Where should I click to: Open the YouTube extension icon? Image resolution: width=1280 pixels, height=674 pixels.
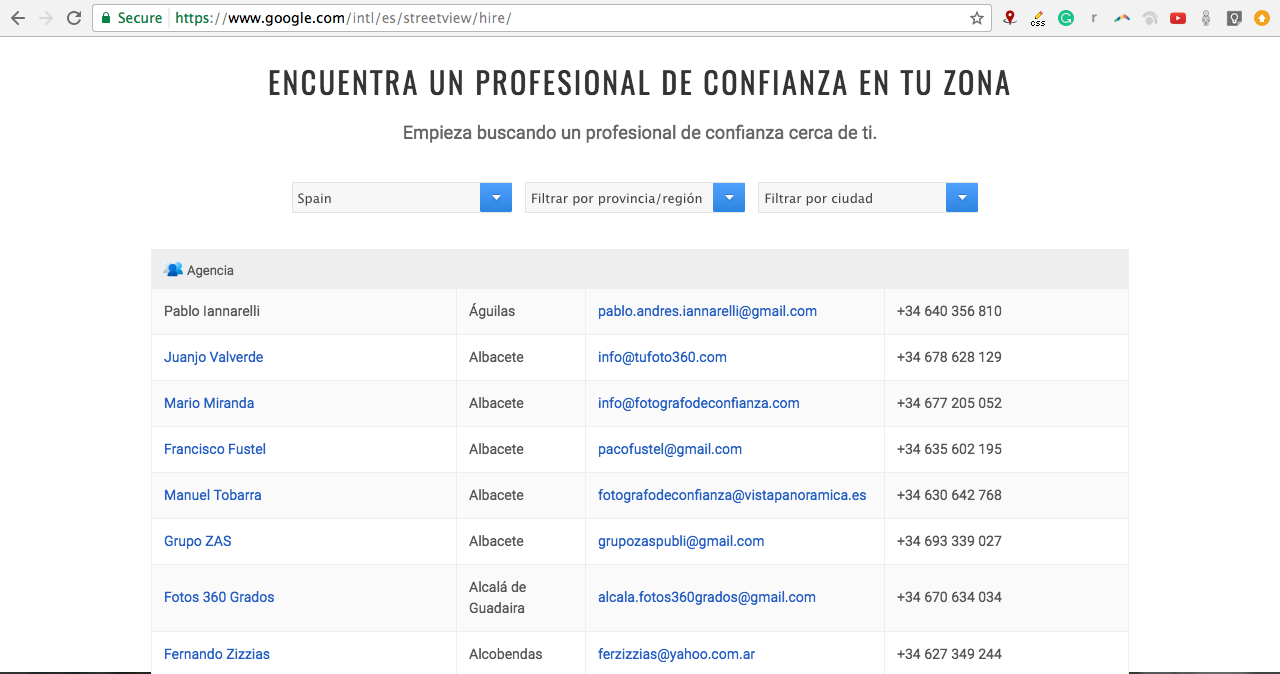click(1178, 18)
